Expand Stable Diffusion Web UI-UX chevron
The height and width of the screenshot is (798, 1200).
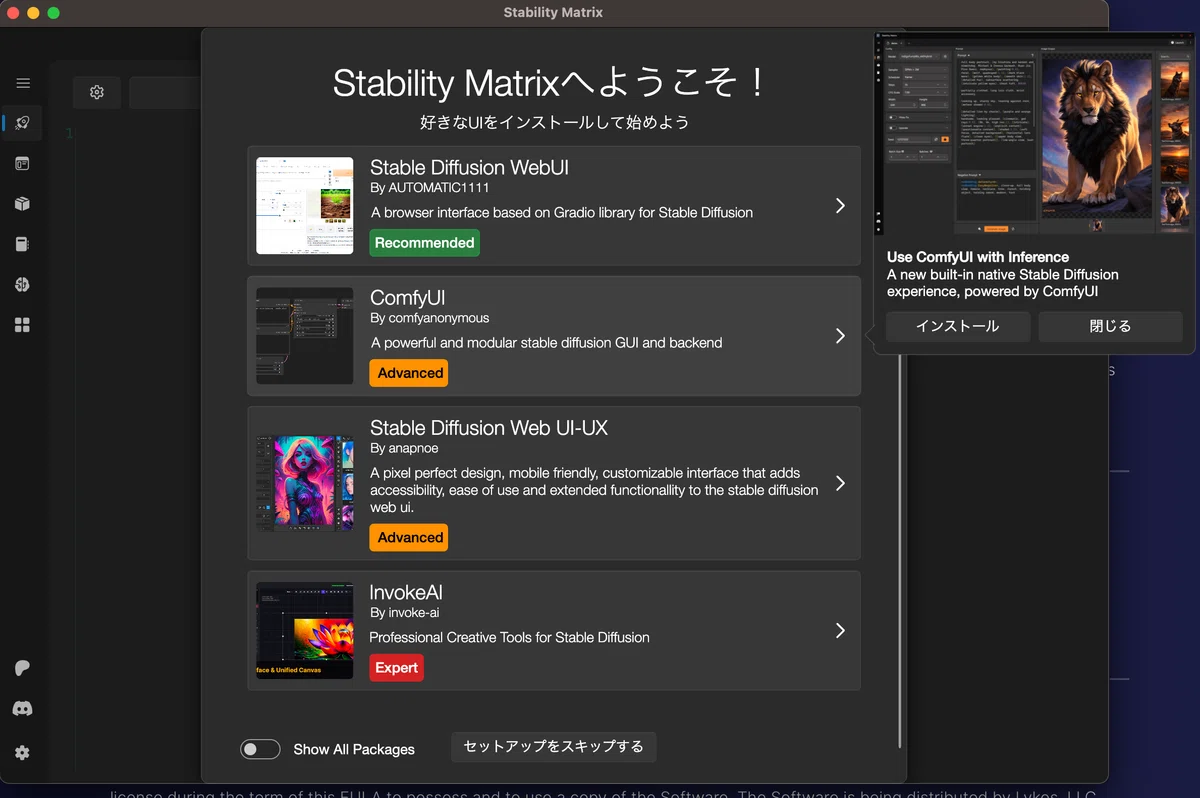pyautogui.click(x=840, y=483)
